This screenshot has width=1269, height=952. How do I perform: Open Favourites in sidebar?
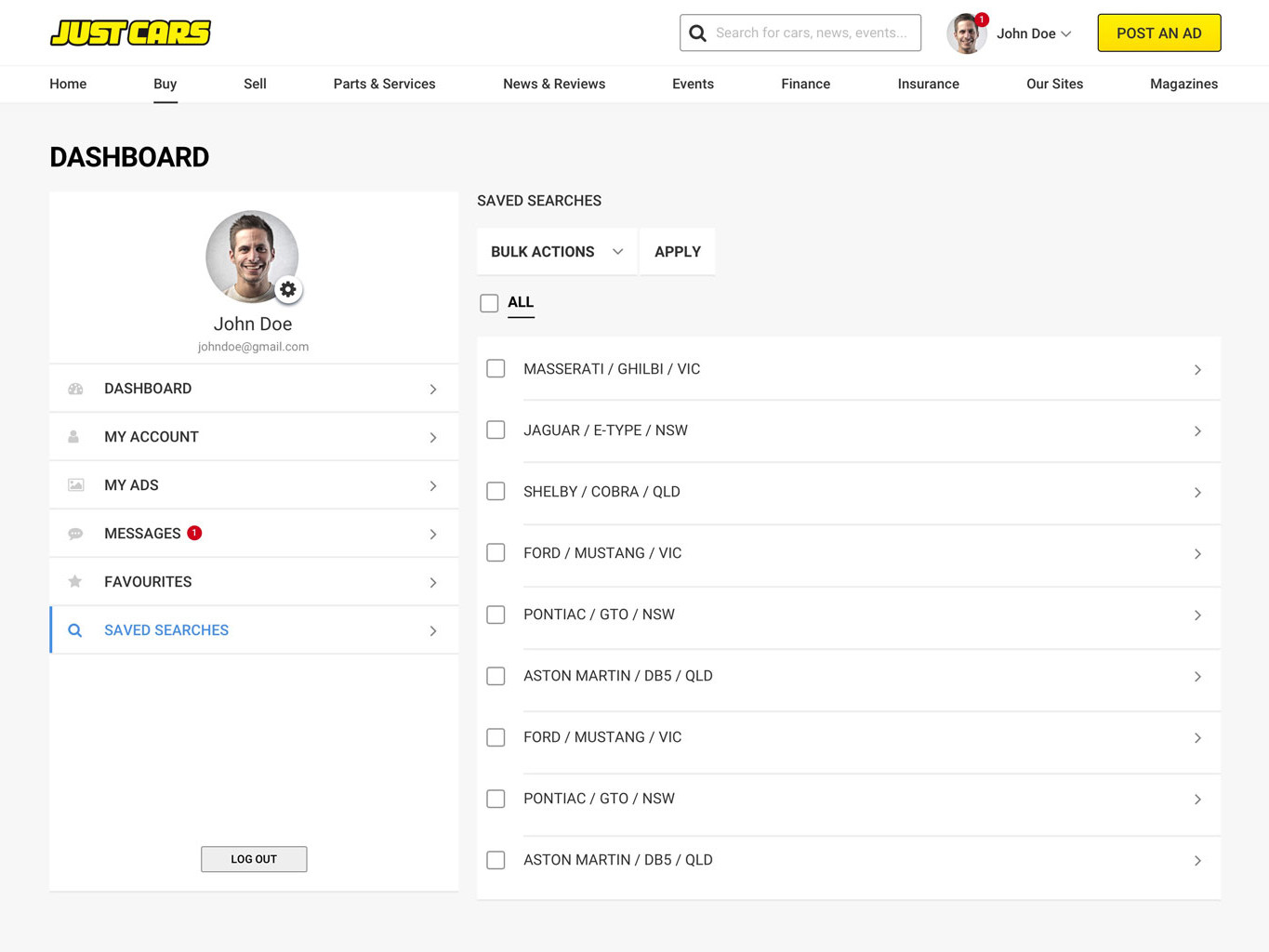[x=254, y=582]
